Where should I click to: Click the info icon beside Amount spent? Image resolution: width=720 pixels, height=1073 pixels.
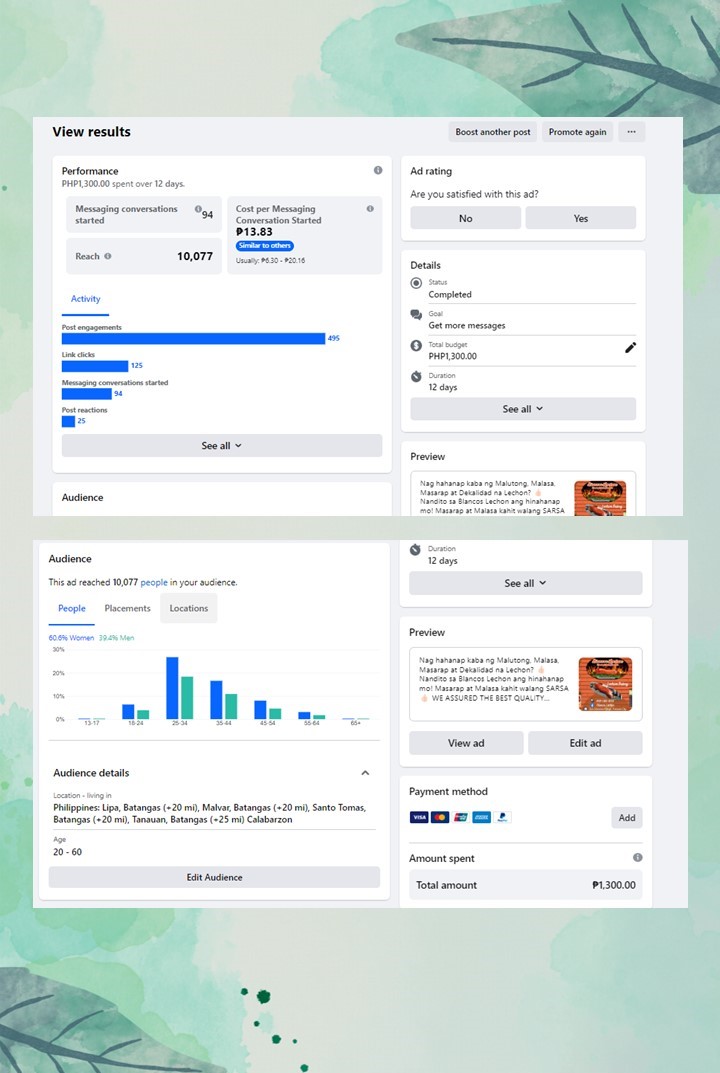(637, 858)
